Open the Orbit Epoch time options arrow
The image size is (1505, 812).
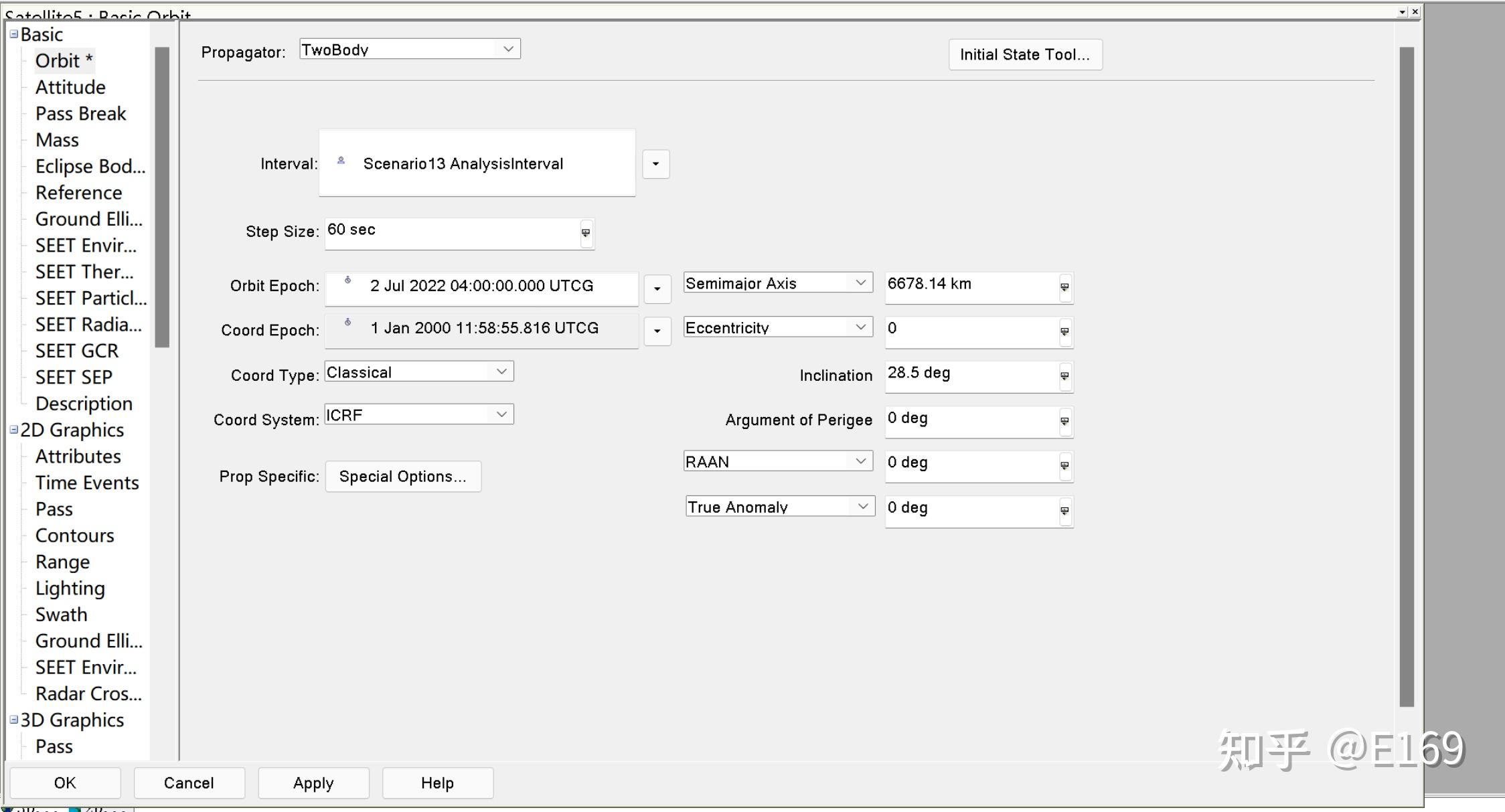point(657,289)
